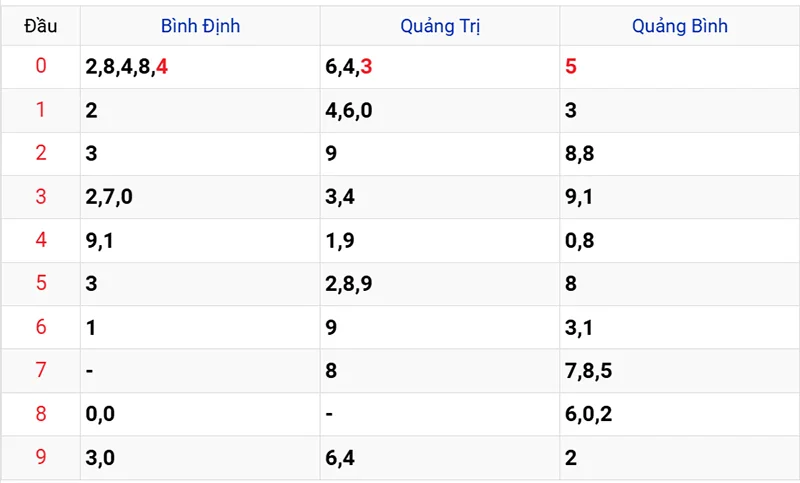Screen dimensions: 800x483
Task: Click the Quảng Bình cell showing 8,8
Action: click(x=579, y=154)
